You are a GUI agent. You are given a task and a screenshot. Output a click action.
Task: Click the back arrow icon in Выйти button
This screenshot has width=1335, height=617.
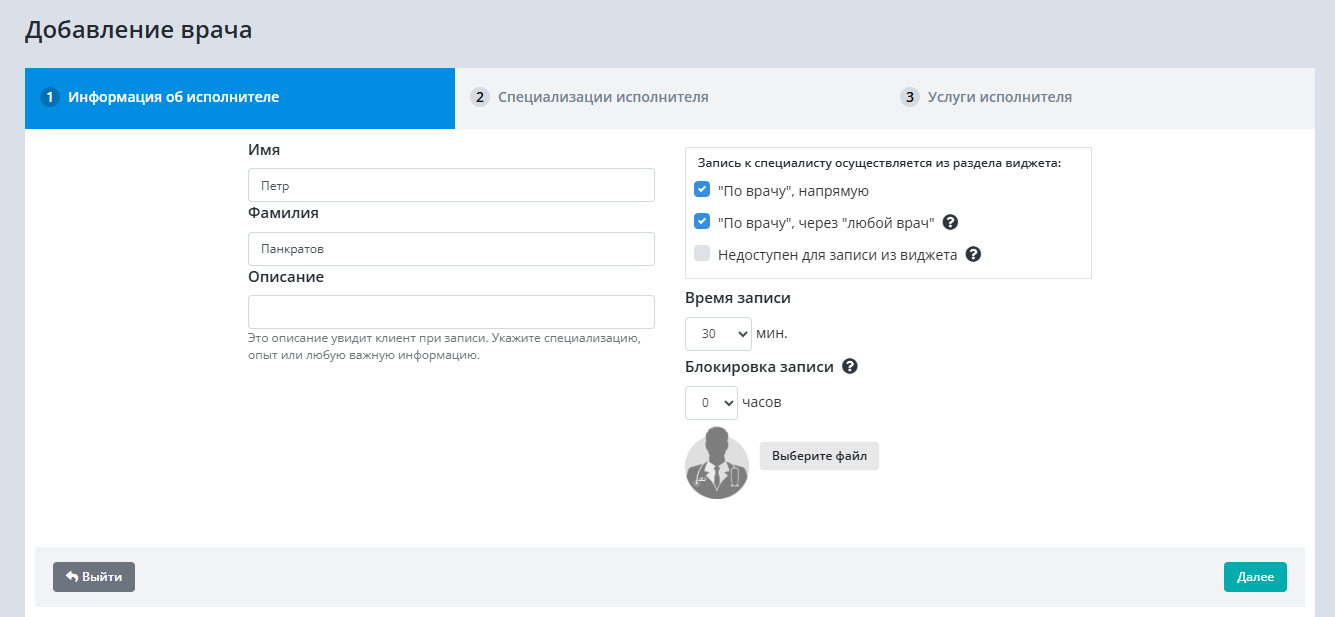(72, 577)
